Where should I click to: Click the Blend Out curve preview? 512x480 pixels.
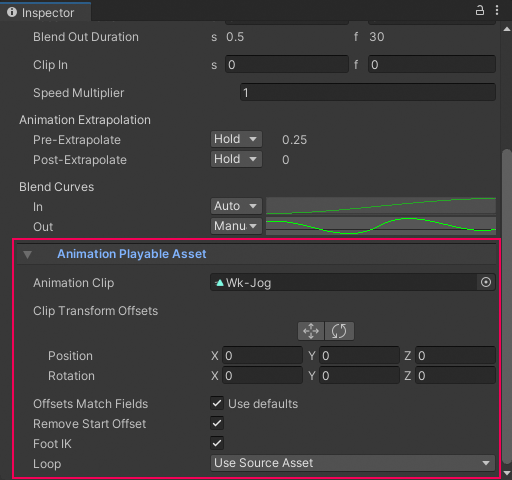[381, 226]
